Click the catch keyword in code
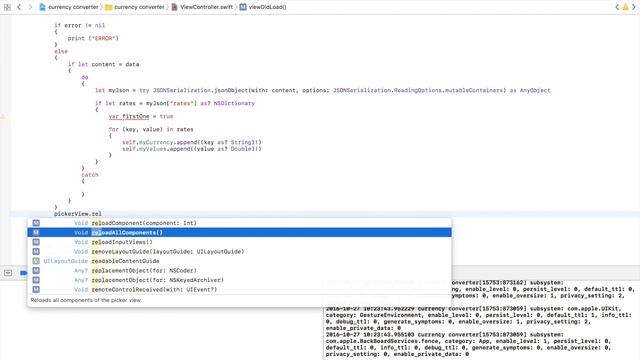Image resolution: width=640 pixels, height=360 pixels. pyautogui.click(x=90, y=175)
